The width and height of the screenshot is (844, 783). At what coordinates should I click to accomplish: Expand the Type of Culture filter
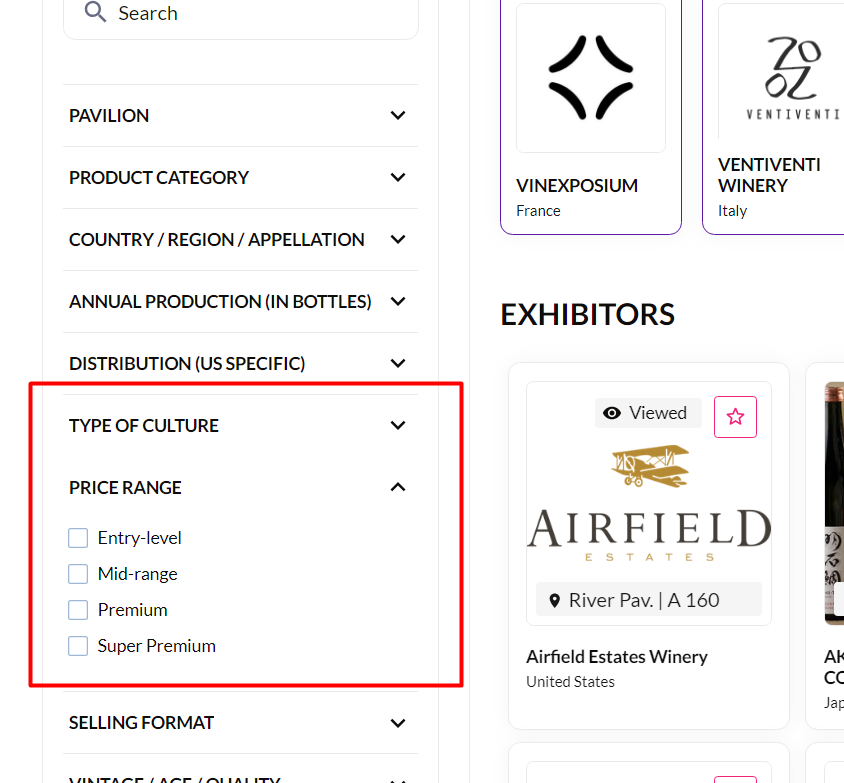[x=398, y=426]
